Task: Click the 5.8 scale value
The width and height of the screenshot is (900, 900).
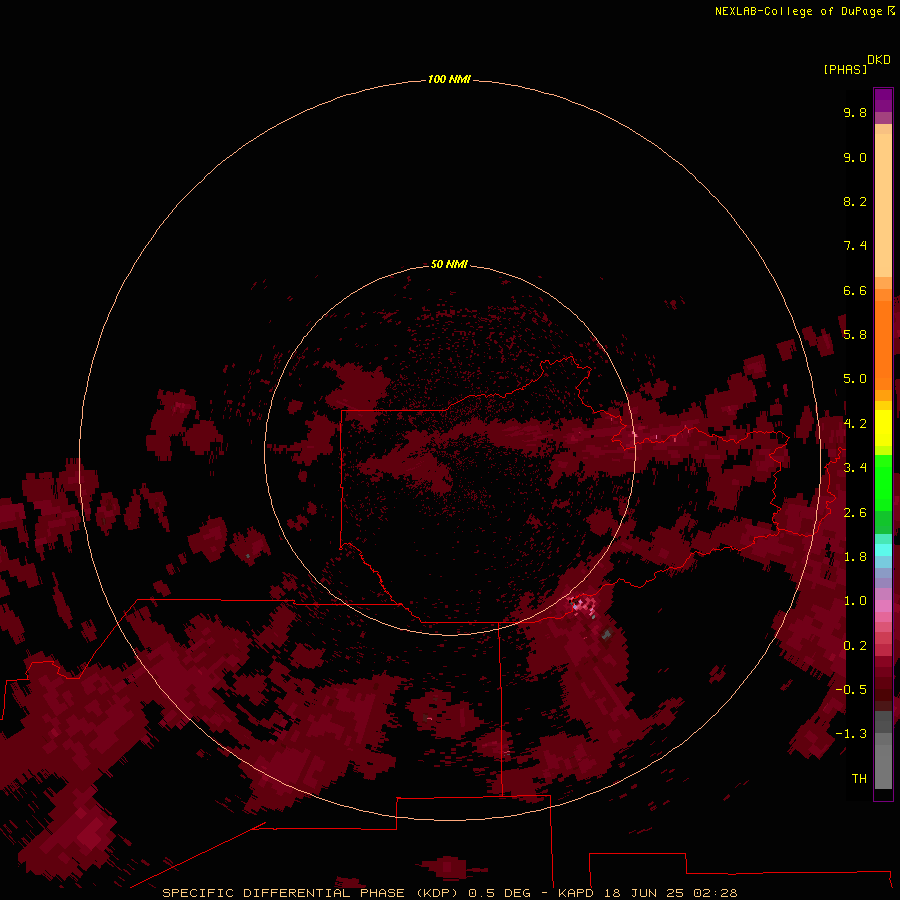Action: pyautogui.click(x=855, y=334)
